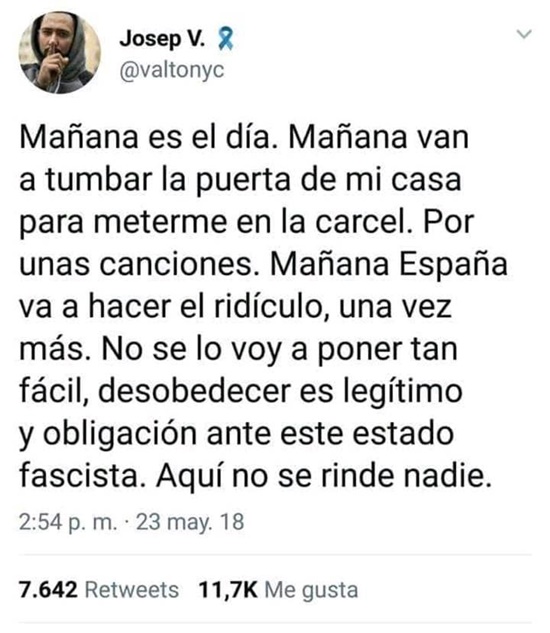
Task: Click the Retweets label text
Action: coord(132,590)
